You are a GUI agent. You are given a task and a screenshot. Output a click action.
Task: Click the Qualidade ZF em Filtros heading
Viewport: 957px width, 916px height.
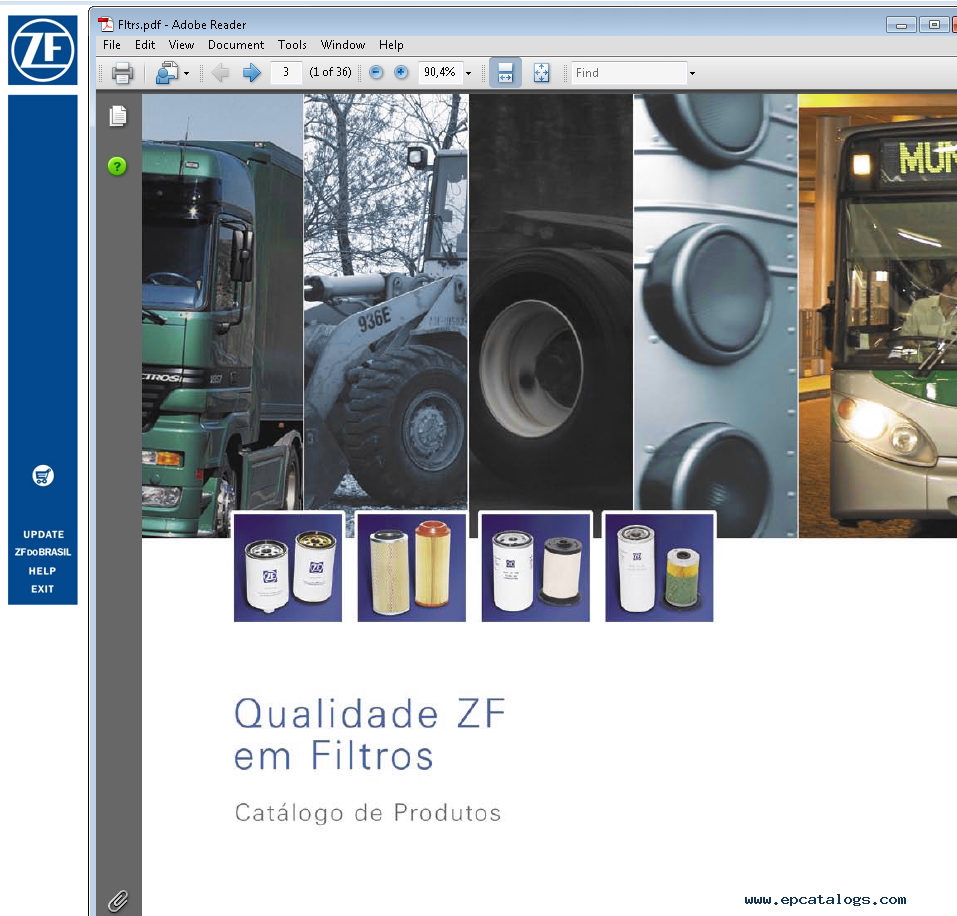tap(370, 734)
